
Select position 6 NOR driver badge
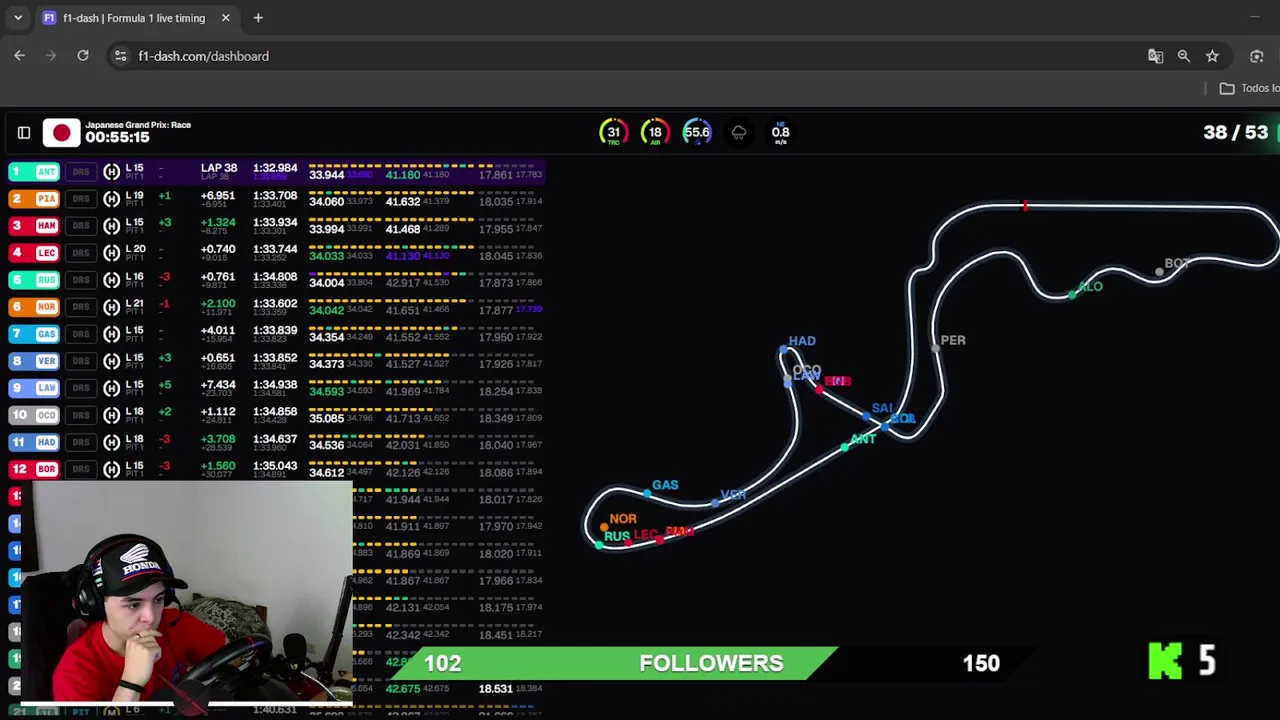pyautogui.click(x=34, y=307)
